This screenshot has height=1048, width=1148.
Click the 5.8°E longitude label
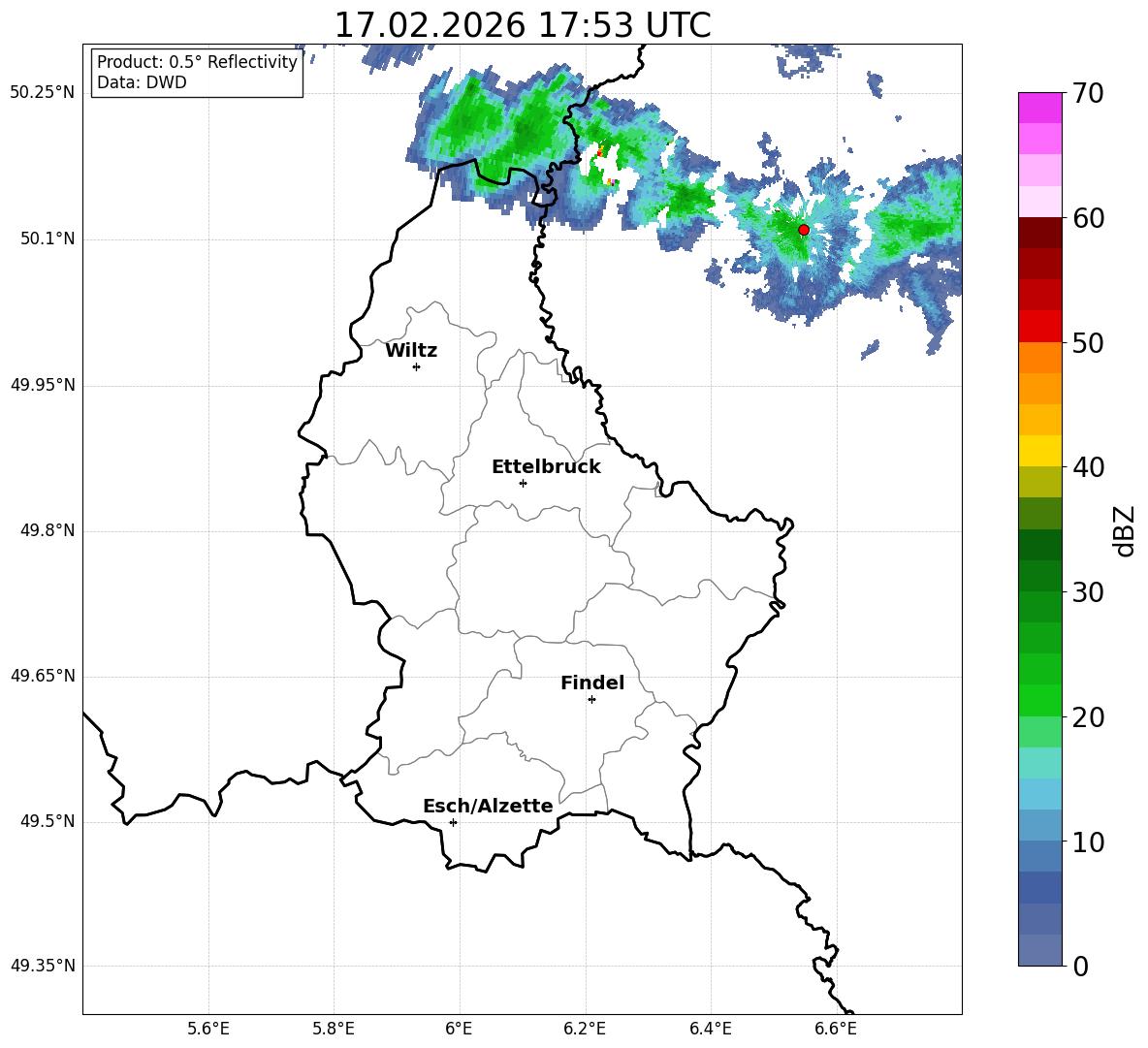coord(334,1029)
